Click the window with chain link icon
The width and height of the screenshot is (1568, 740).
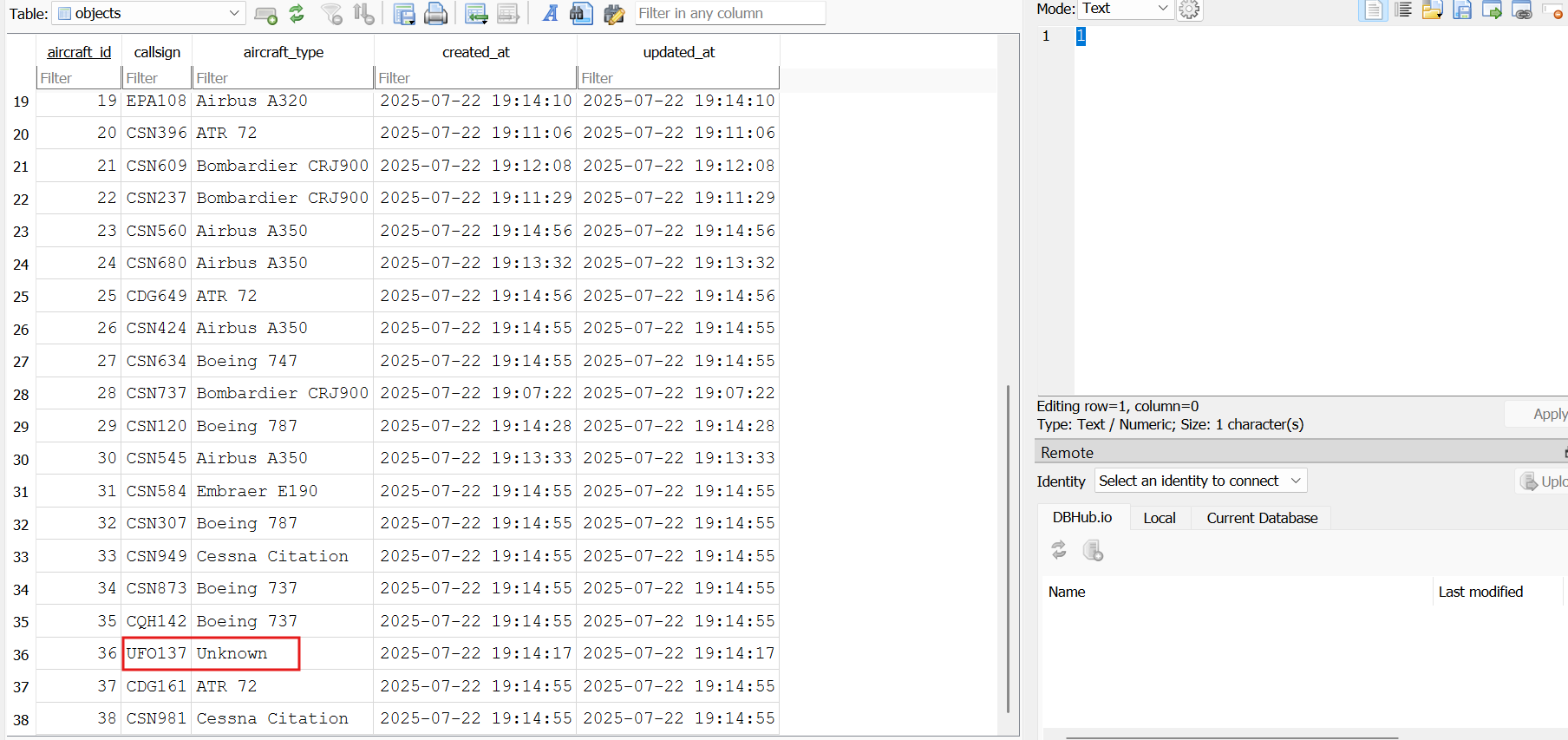click(1522, 10)
